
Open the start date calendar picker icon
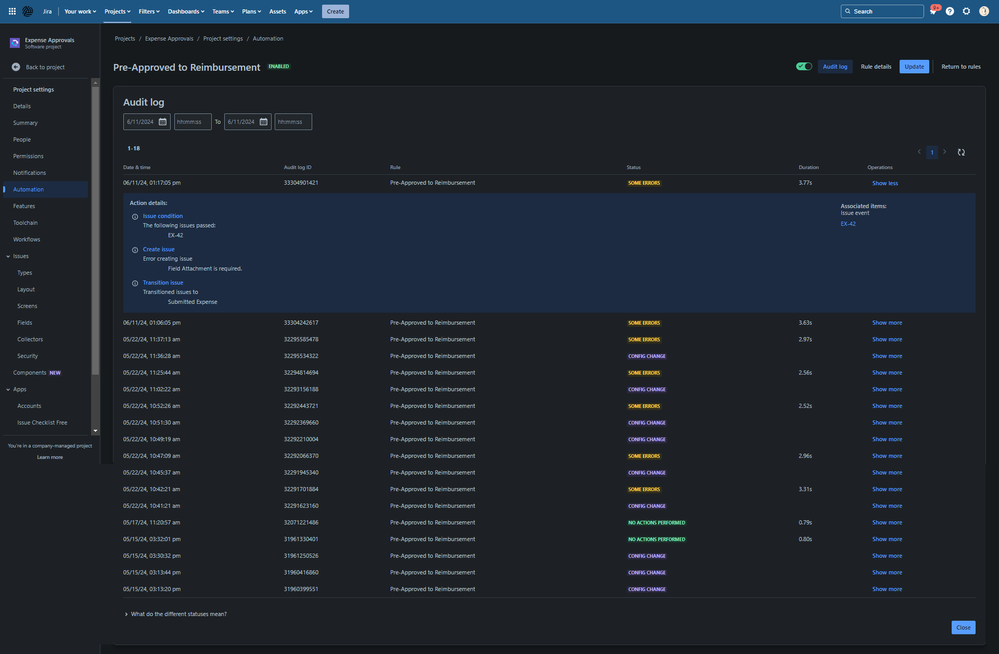tap(162, 122)
